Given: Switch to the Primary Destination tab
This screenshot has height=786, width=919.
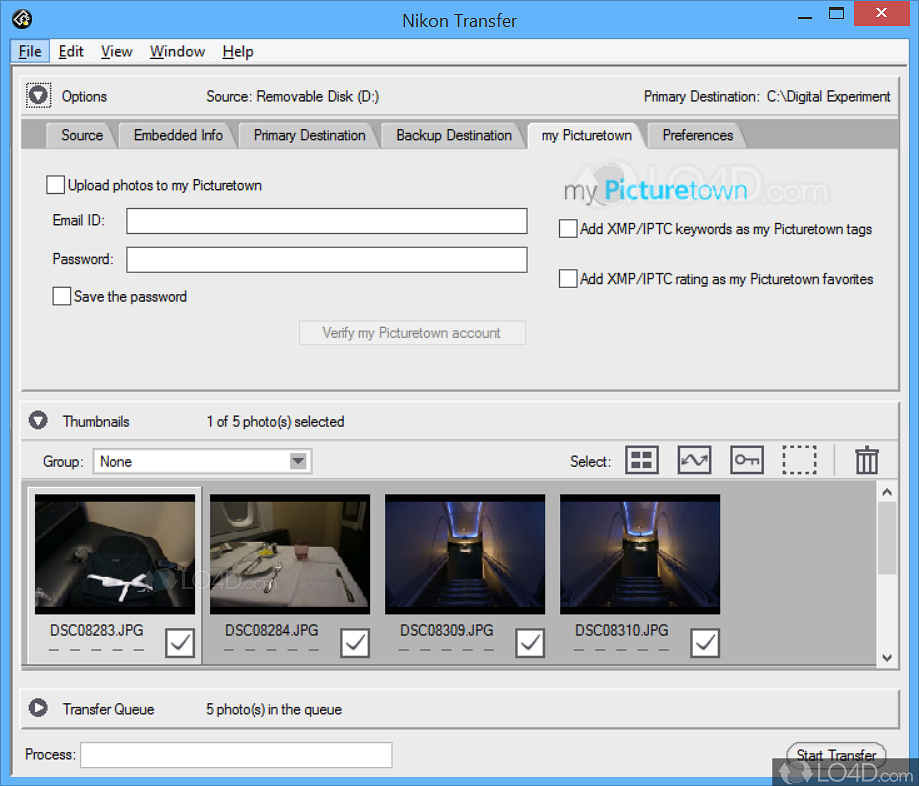Looking at the screenshot, I should 309,135.
